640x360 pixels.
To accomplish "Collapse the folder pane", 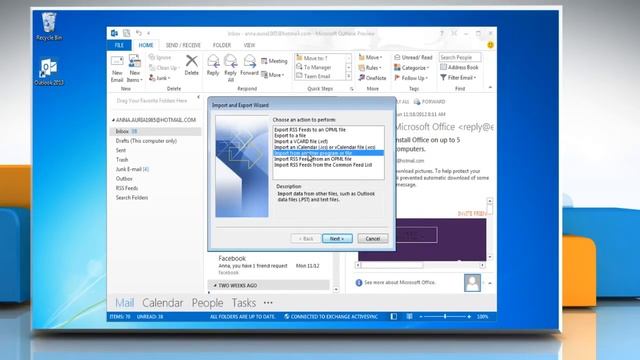I will click(x=198, y=97).
